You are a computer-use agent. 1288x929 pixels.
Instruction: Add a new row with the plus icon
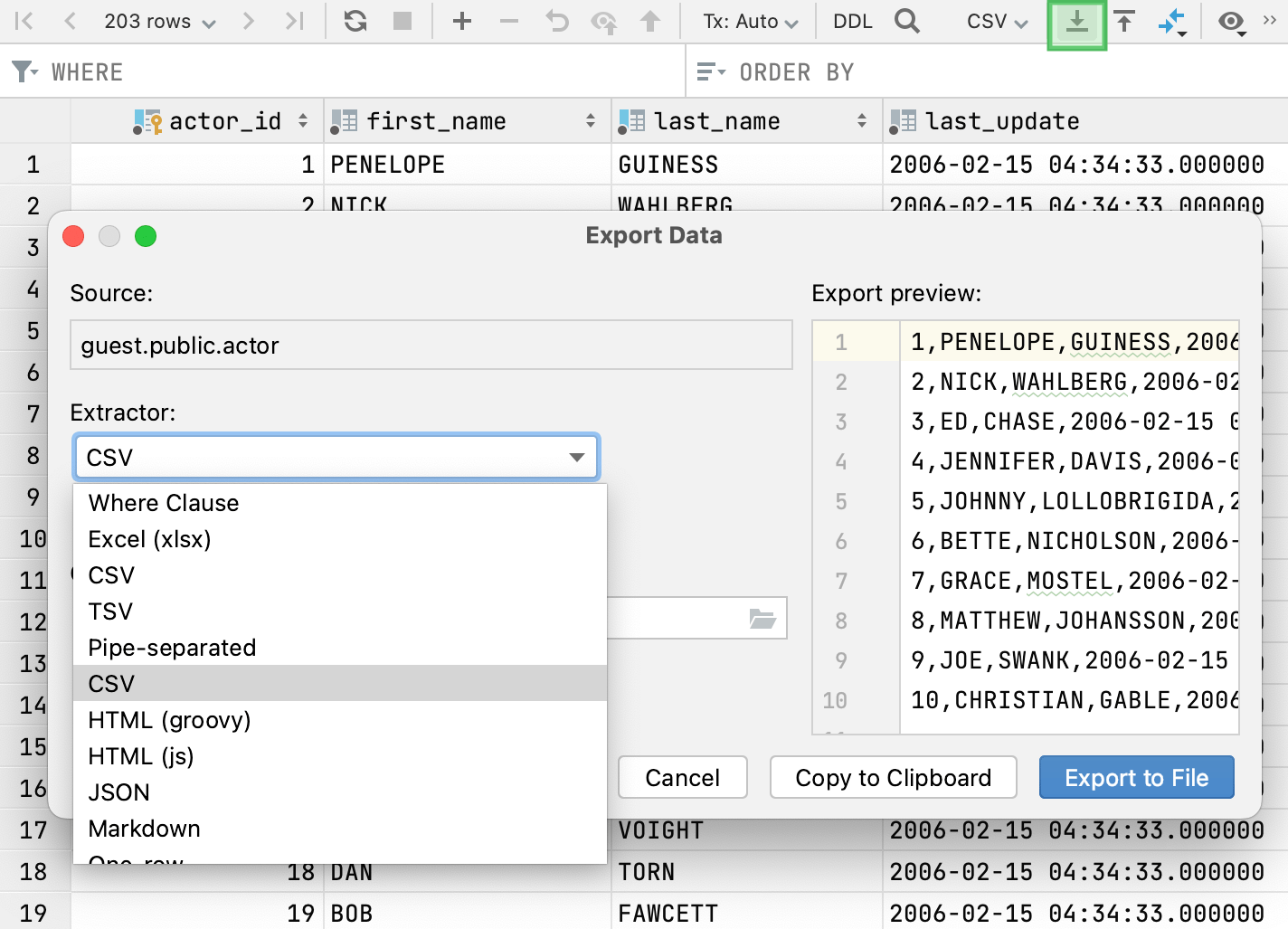(x=462, y=21)
